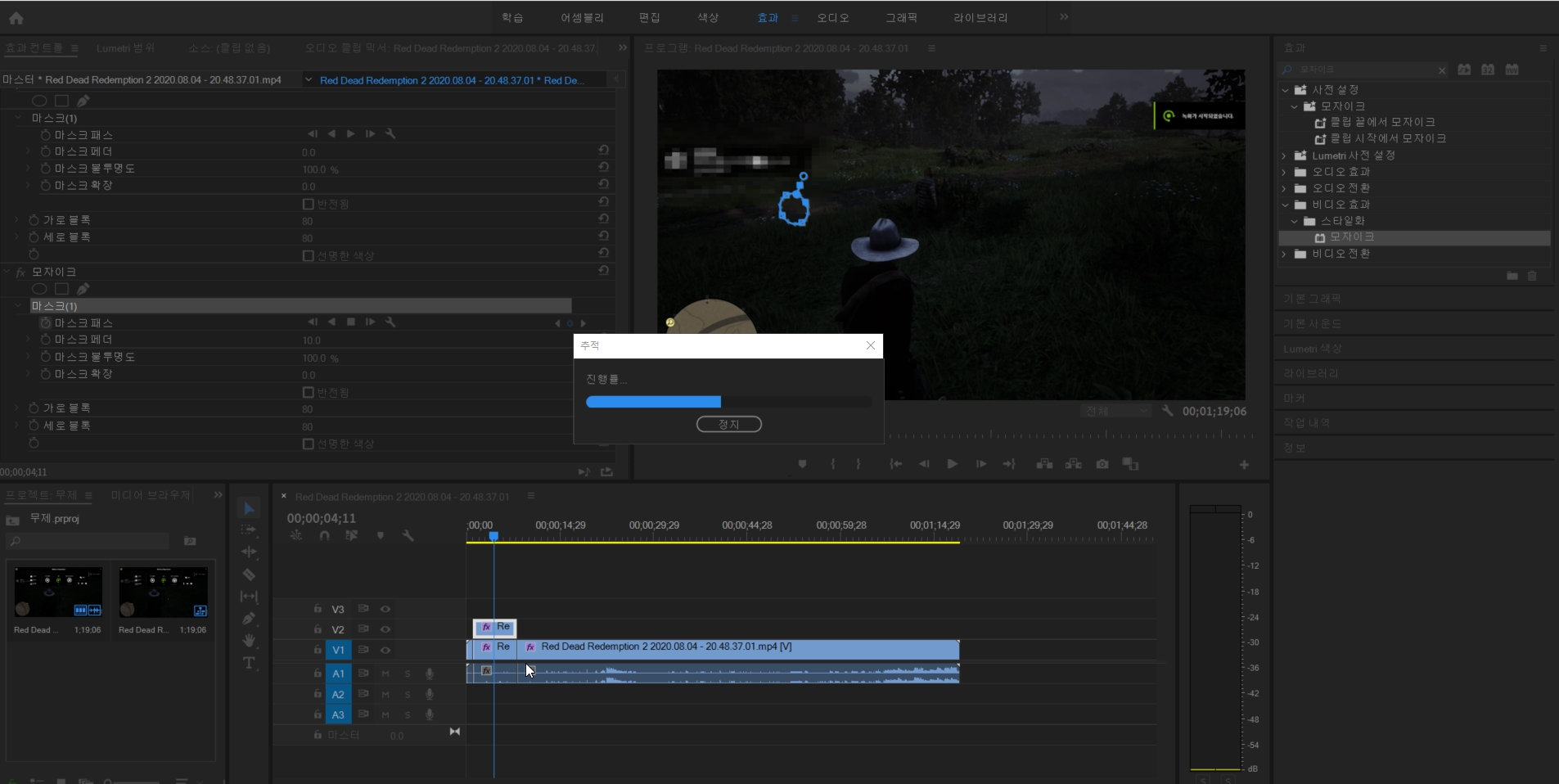
Task: Select first Red Dead project thumbnail
Action: [x=58, y=593]
